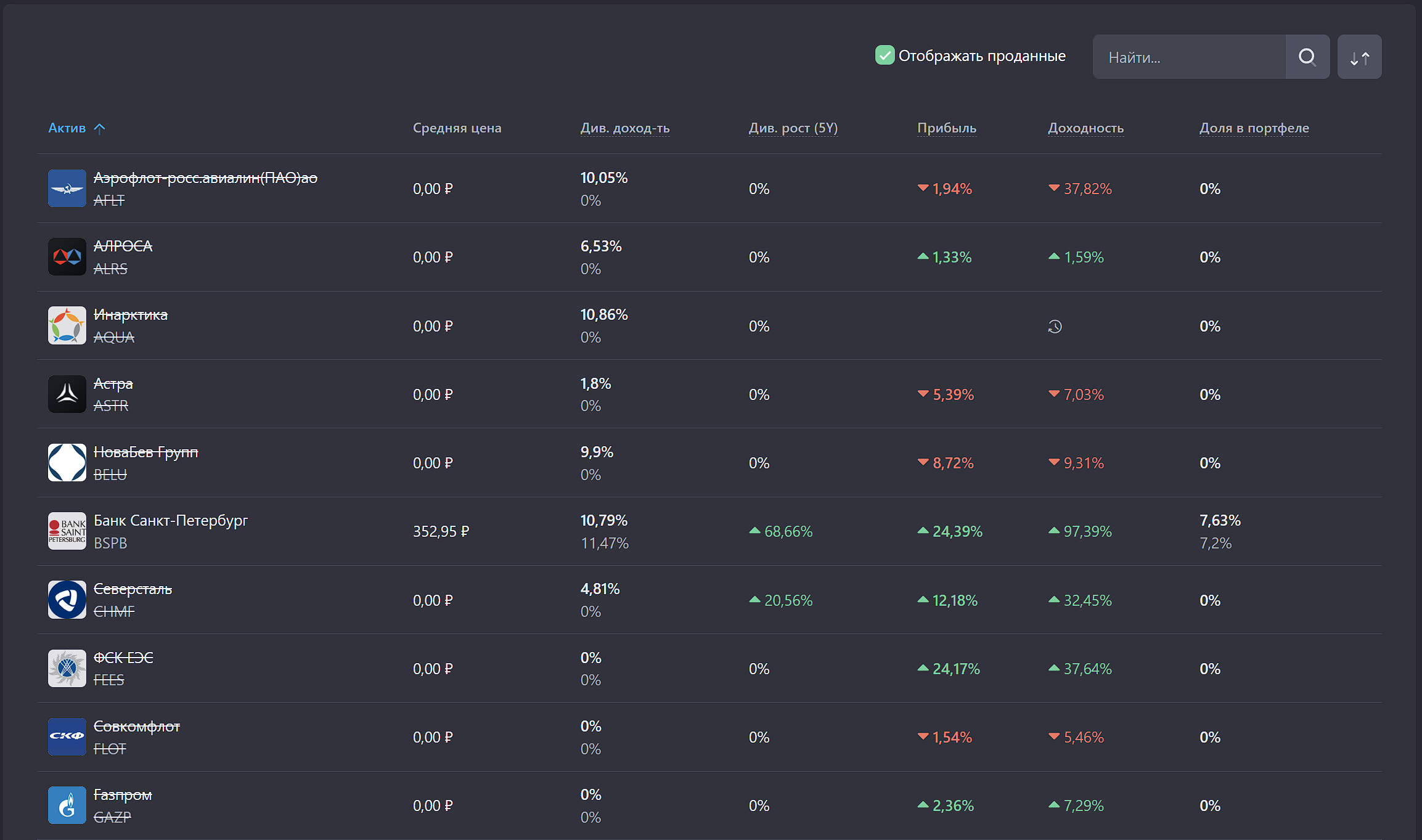Click the ФСК ЕЭС FEES logo icon
Image resolution: width=1422 pixels, height=840 pixels.
click(67, 669)
